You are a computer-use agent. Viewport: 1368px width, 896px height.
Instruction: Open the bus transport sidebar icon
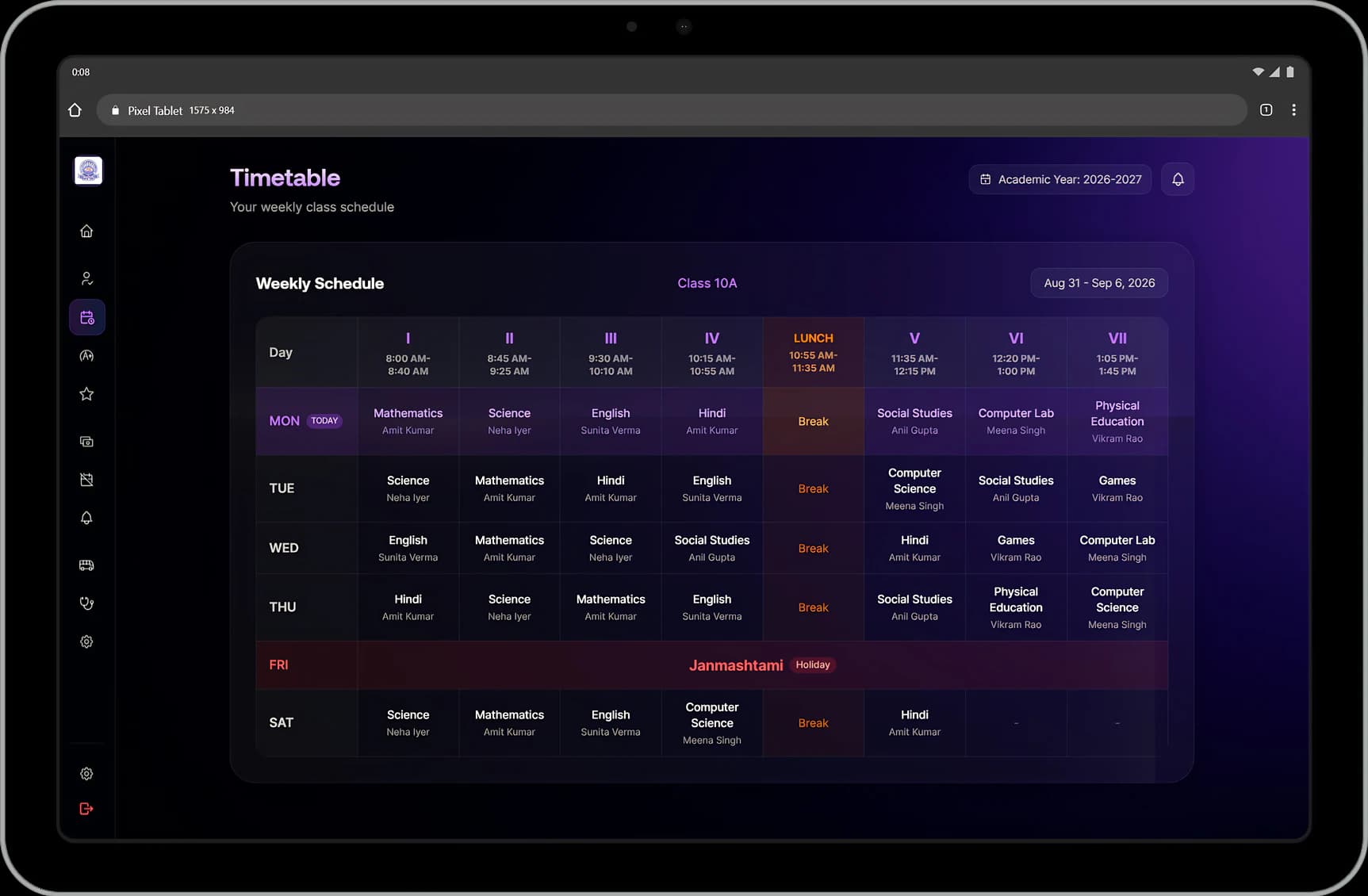pyautogui.click(x=86, y=565)
